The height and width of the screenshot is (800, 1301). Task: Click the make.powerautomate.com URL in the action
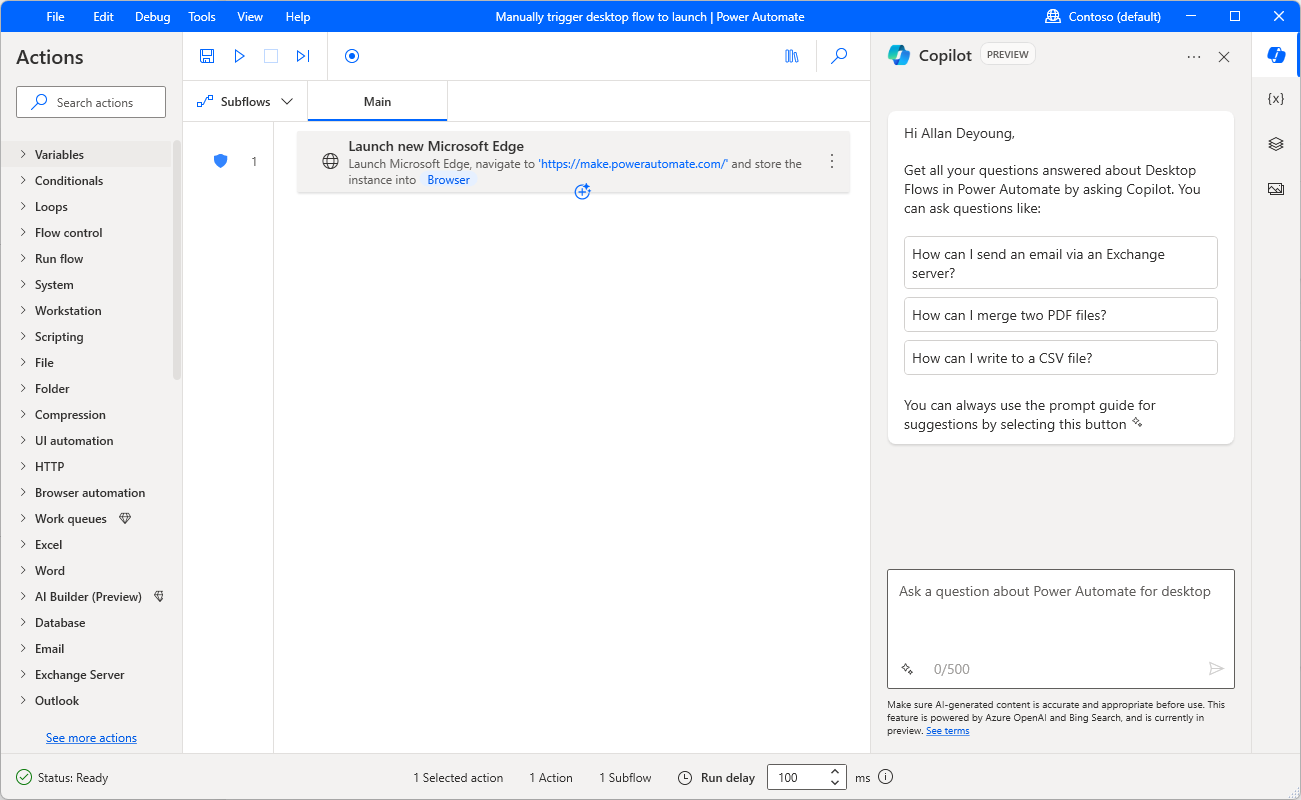(633, 164)
